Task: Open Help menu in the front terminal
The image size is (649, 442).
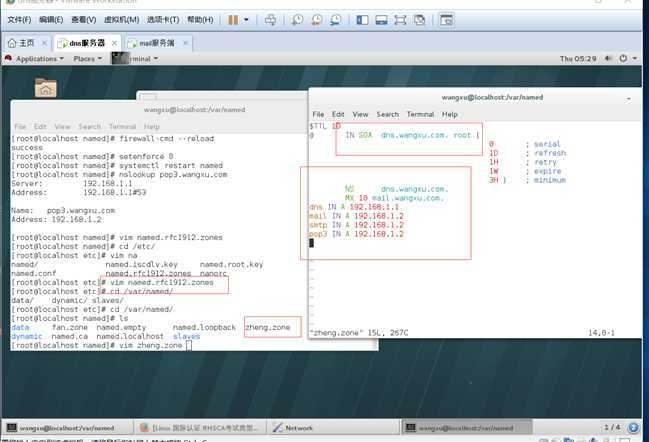Action: [x=449, y=114]
